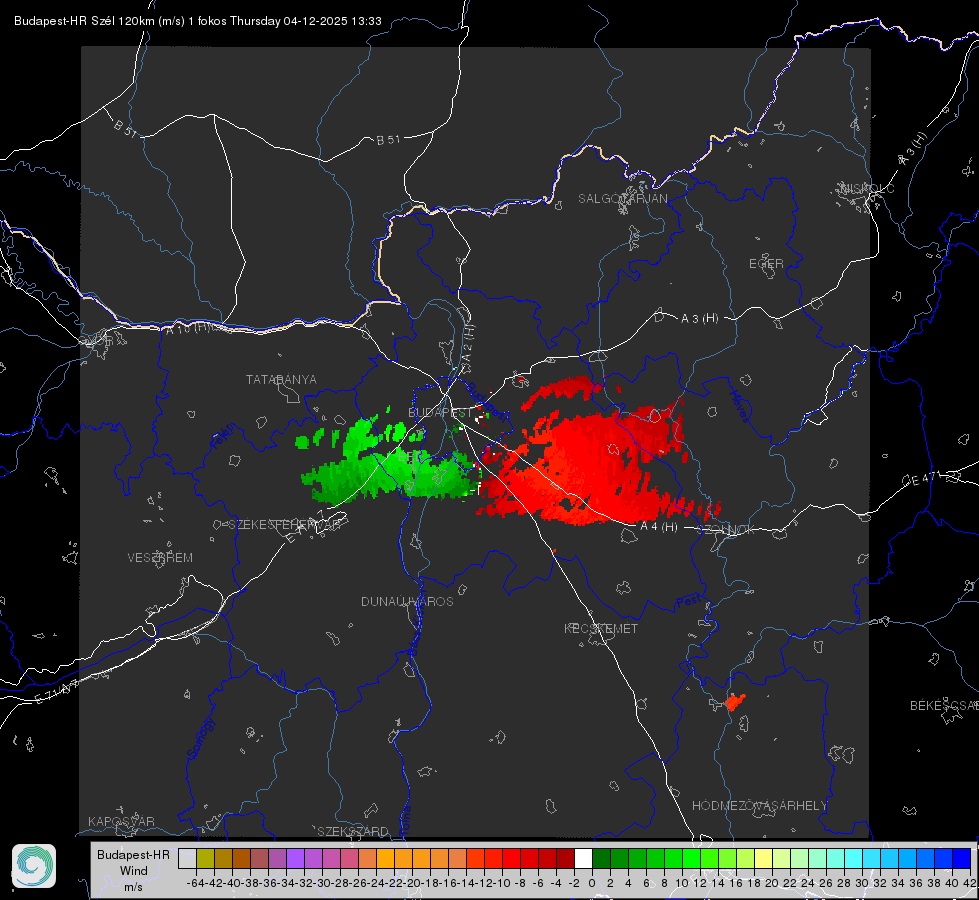Select the MISKOLC city label

click(x=867, y=188)
